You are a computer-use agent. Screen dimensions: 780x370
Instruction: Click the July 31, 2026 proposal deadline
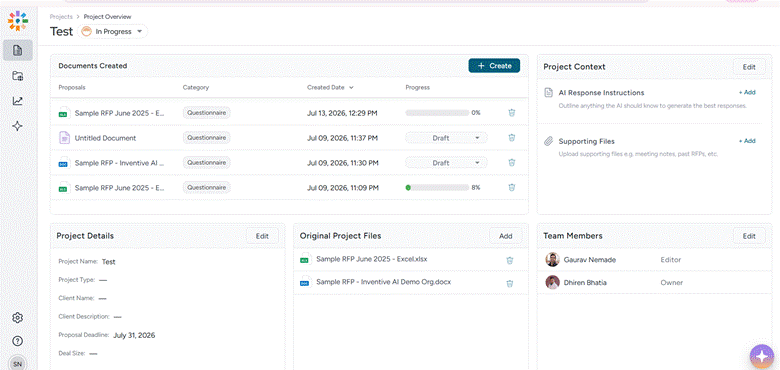point(134,335)
